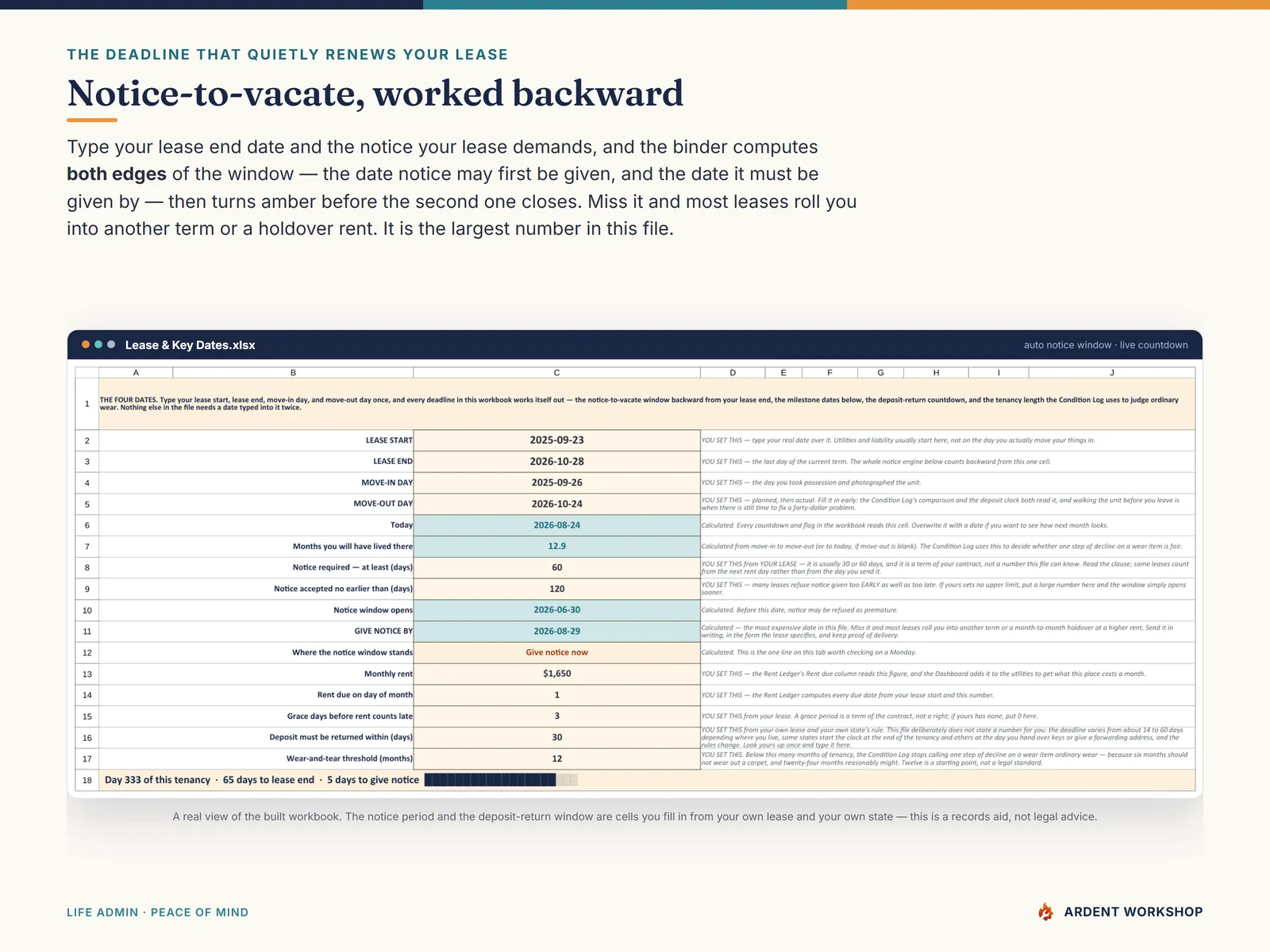Select column F header
The width and height of the screenshot is (1270, 952).
coord(829,372)
